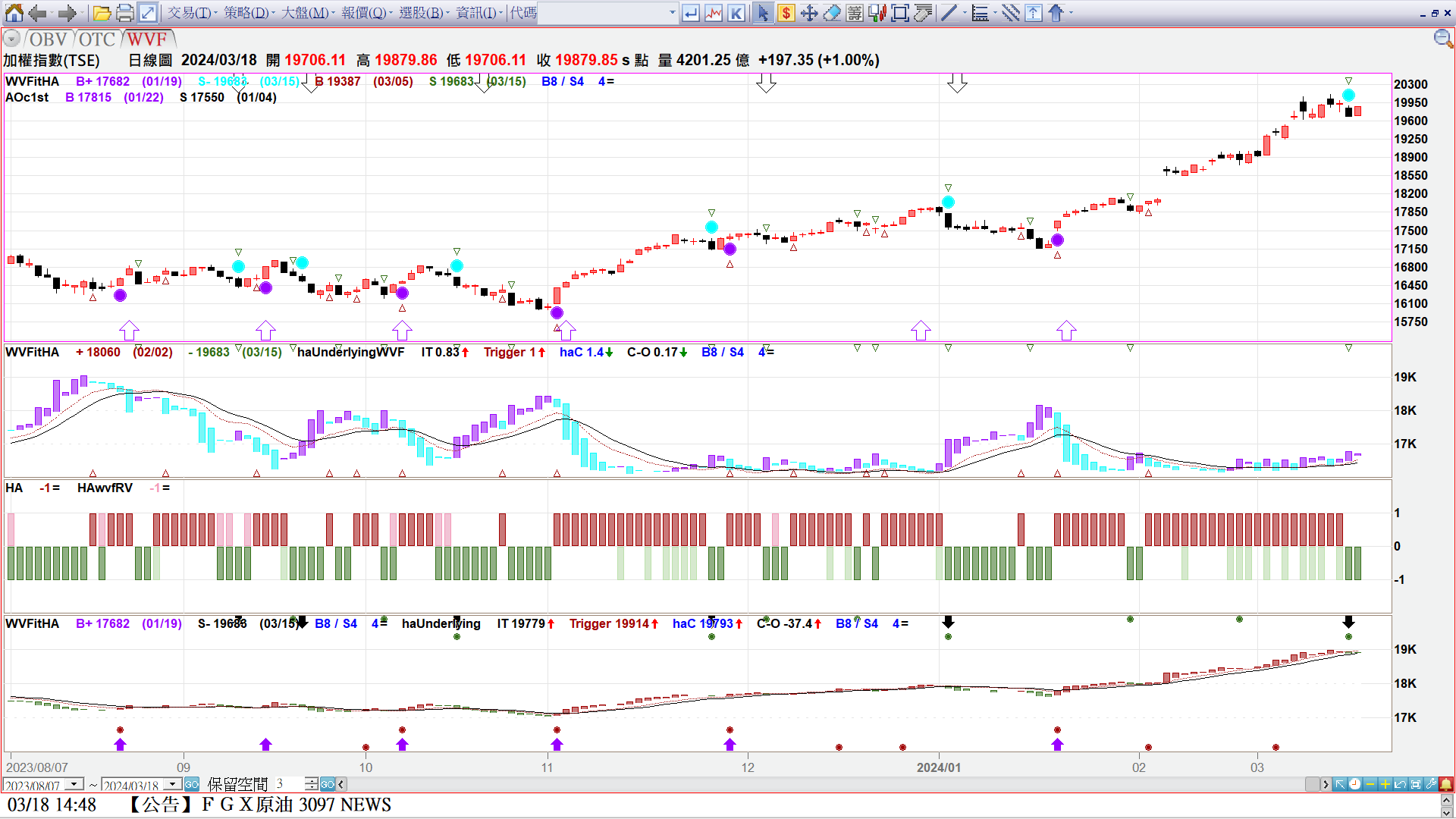Select the move crosshair tool

coord(809,13)
